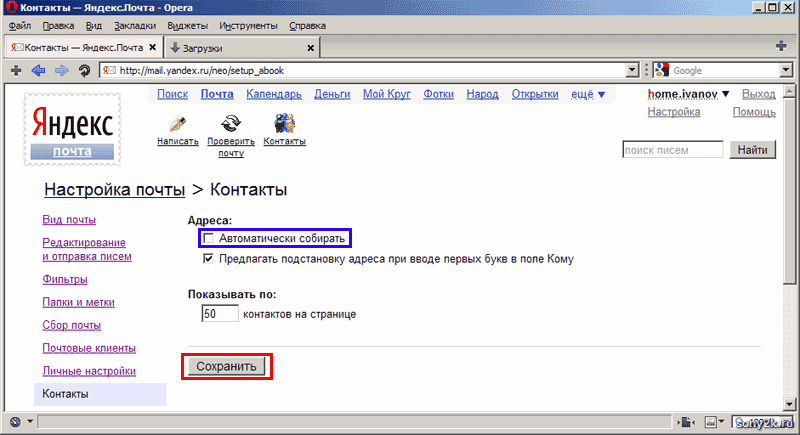The width and height of the screenshot is (800, 435).
Task: Click the Написать compose mail icon
Action: (178, 124)
